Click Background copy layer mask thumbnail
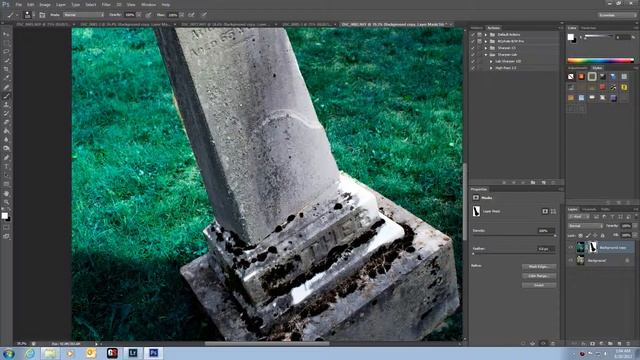This screenshot has height=360, width=640. coord(593,247)
